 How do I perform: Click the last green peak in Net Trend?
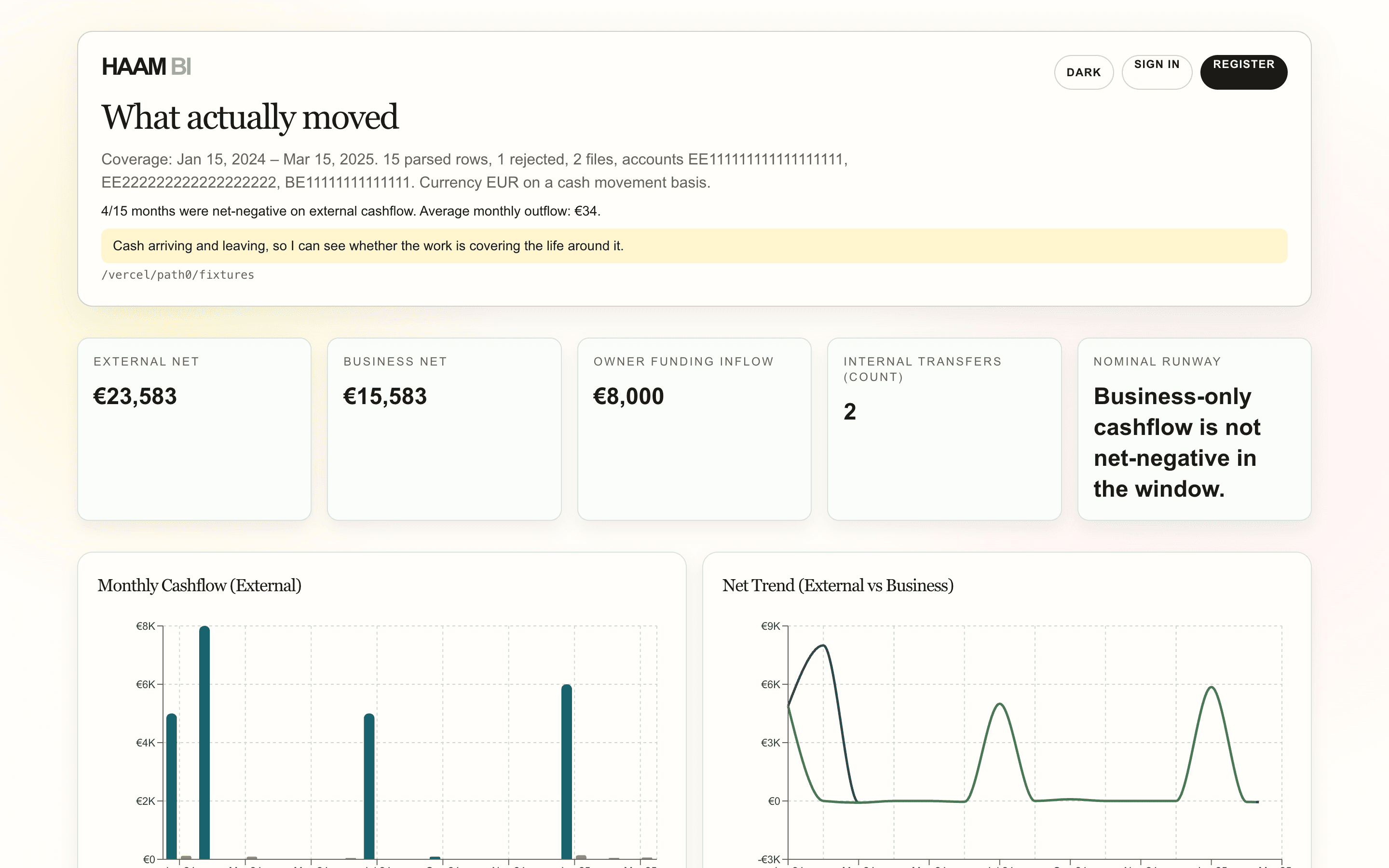tap(1212, 687)
